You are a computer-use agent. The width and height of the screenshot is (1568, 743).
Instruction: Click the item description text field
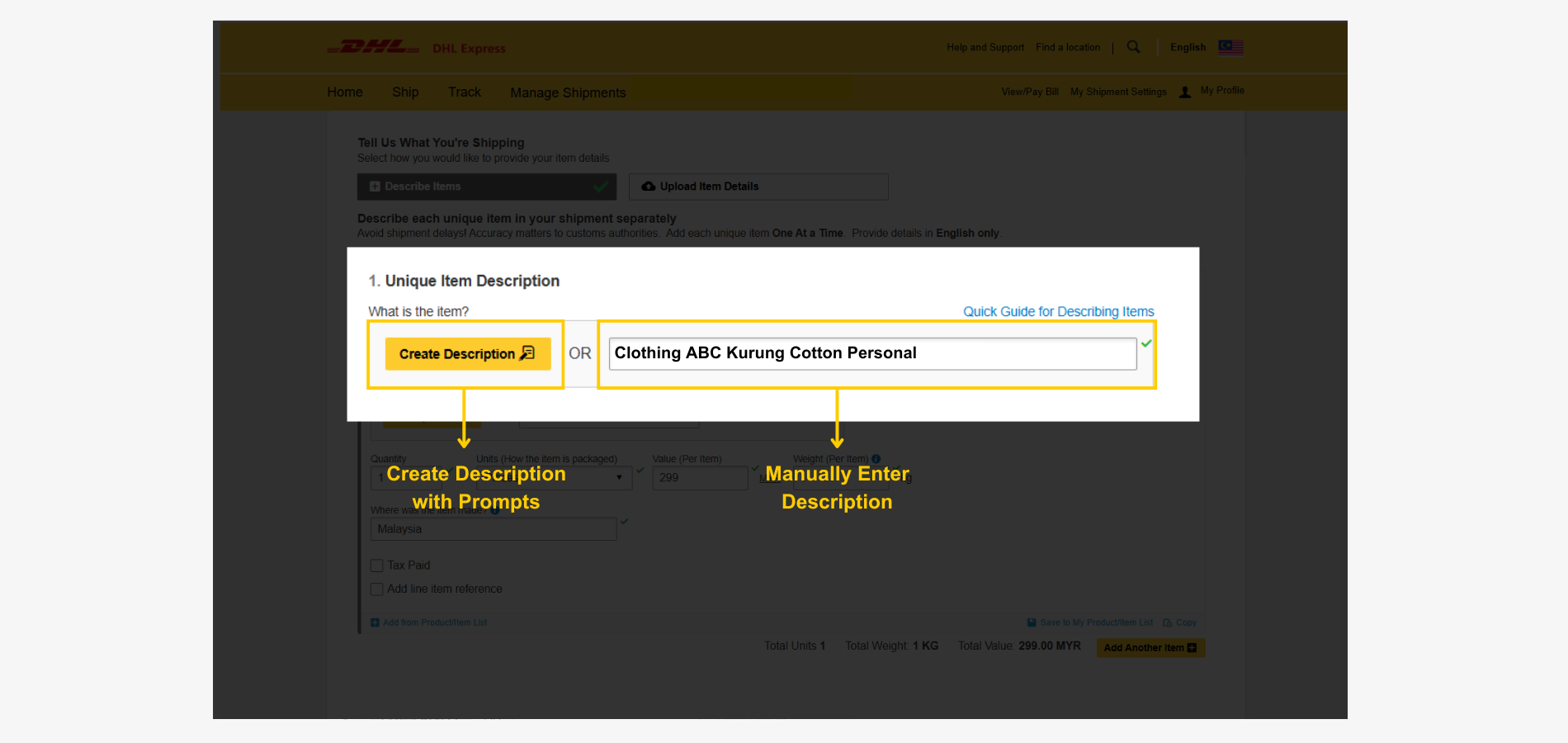click(871, 353)
